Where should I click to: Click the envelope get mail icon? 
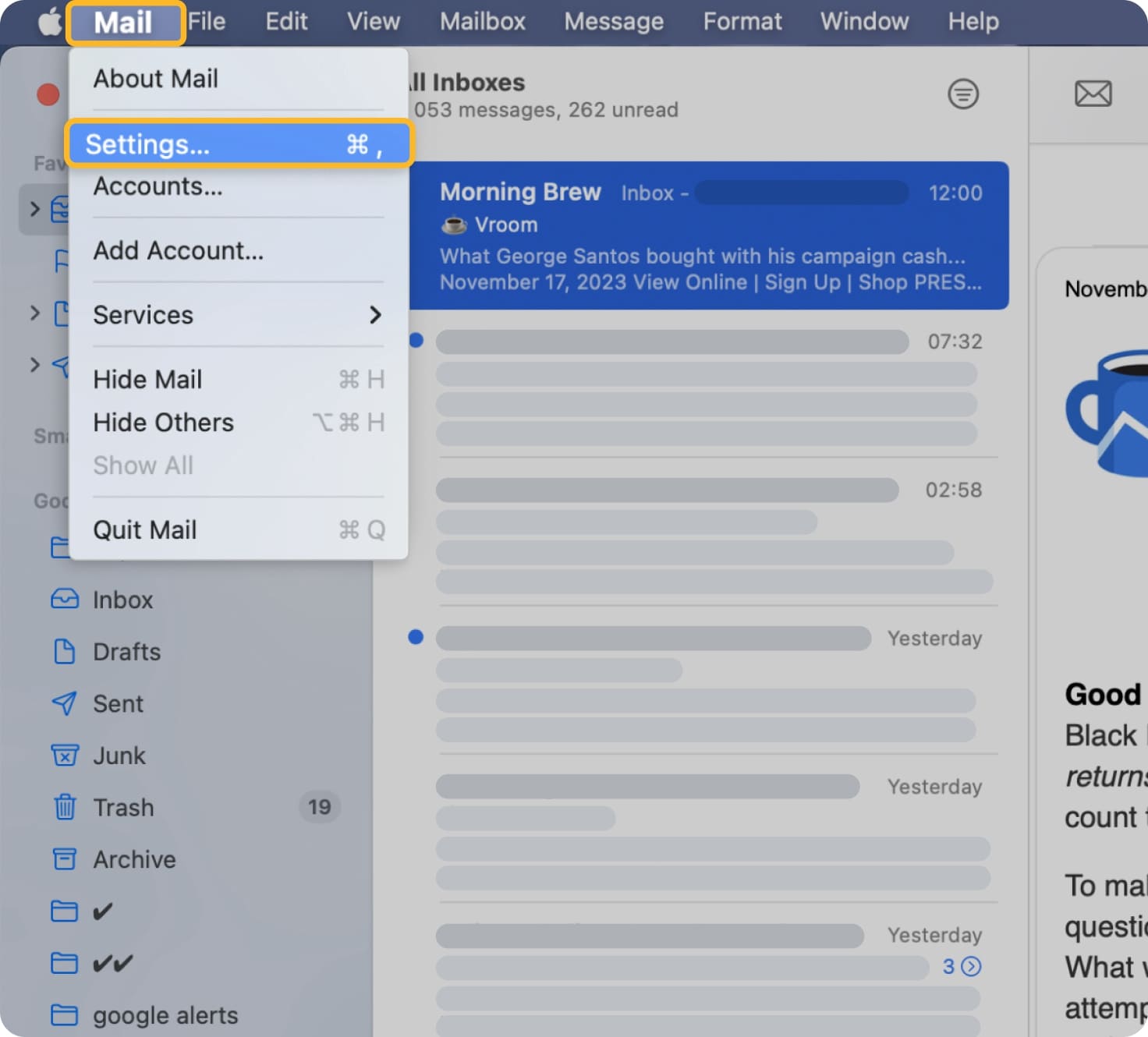point(1093,94)
